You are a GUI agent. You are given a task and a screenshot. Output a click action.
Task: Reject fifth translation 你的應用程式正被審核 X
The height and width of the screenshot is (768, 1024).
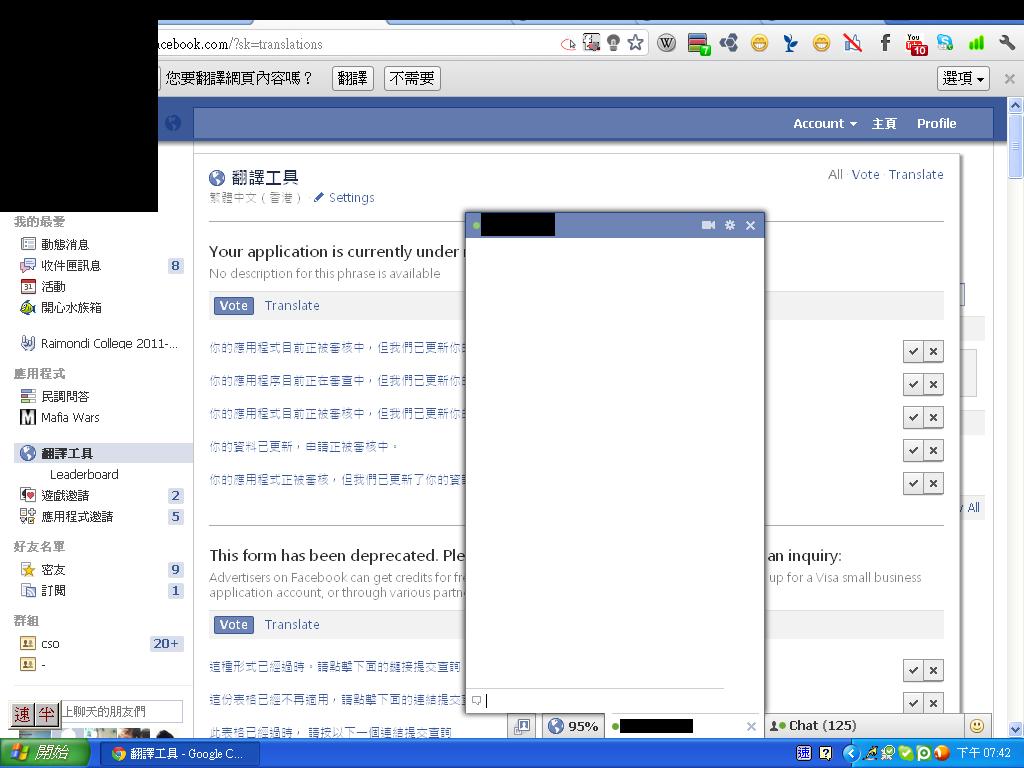click(x=933, y=483)
